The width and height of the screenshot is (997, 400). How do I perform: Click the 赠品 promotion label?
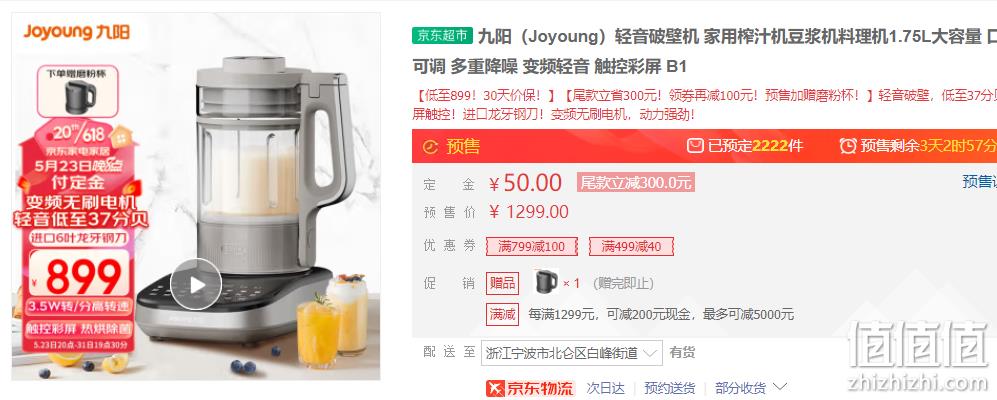(x=502, y=283)
